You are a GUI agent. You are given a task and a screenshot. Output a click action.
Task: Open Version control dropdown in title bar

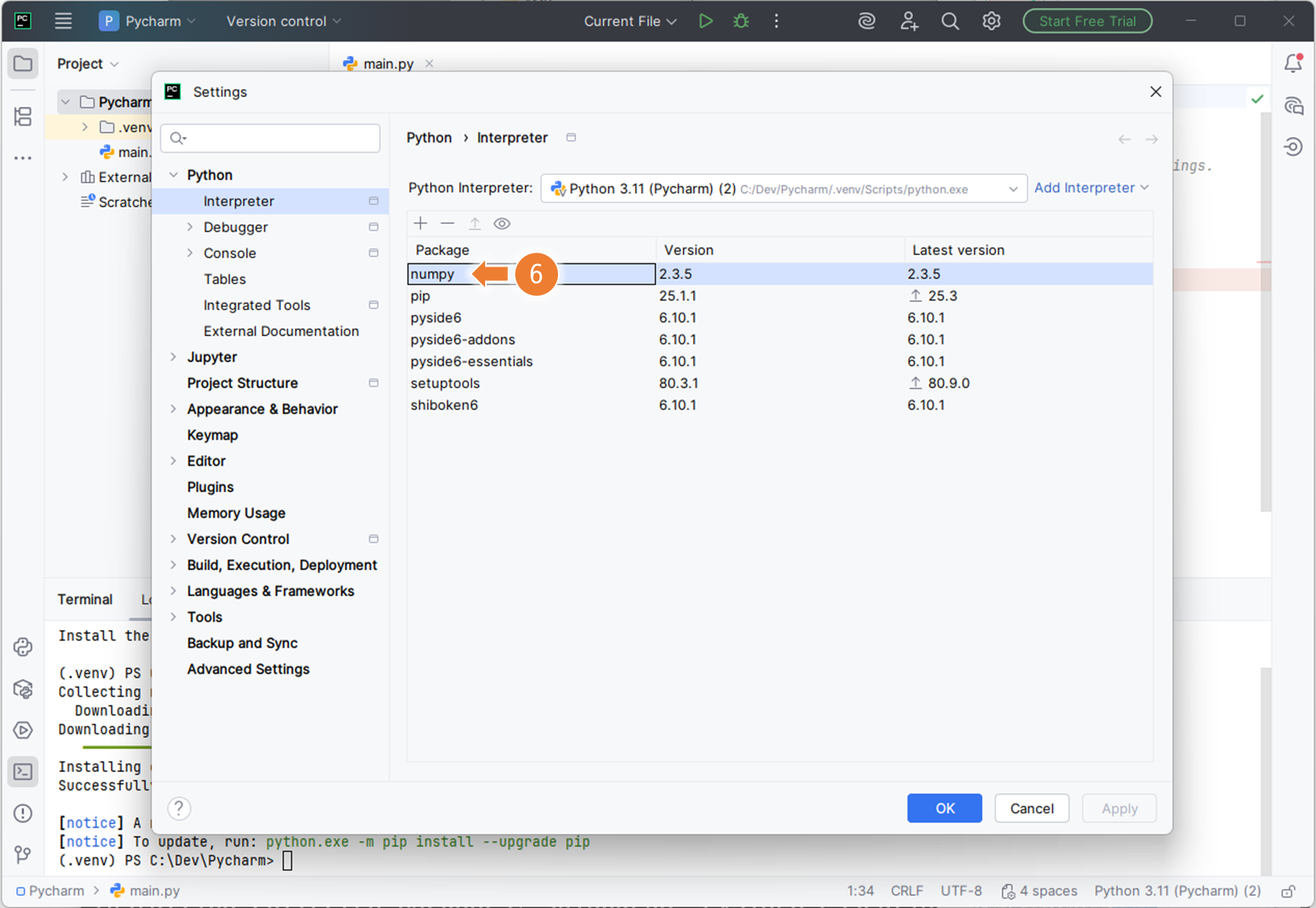point(283,21)
